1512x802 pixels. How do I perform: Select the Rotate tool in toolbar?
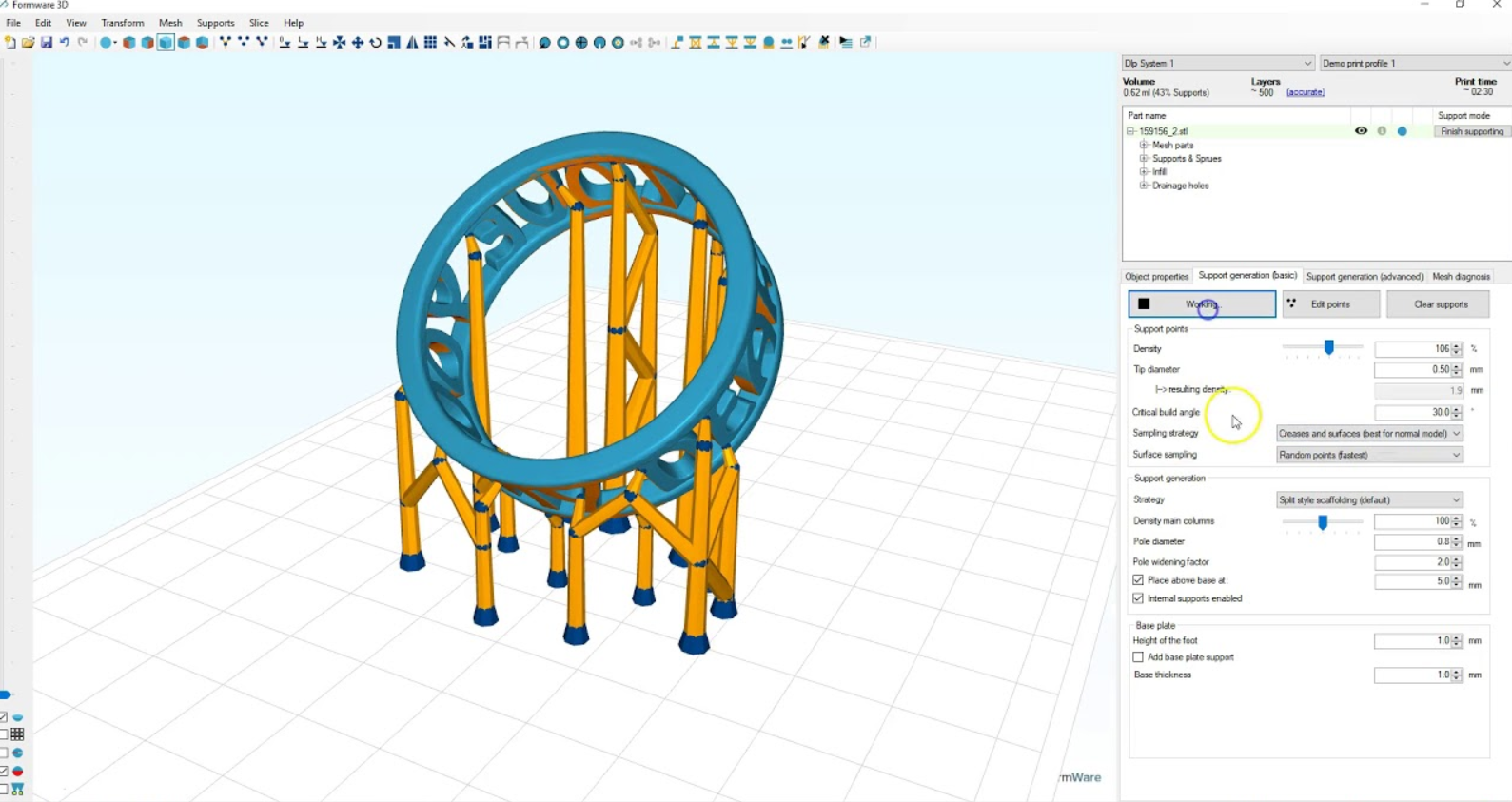click(376, 42)
